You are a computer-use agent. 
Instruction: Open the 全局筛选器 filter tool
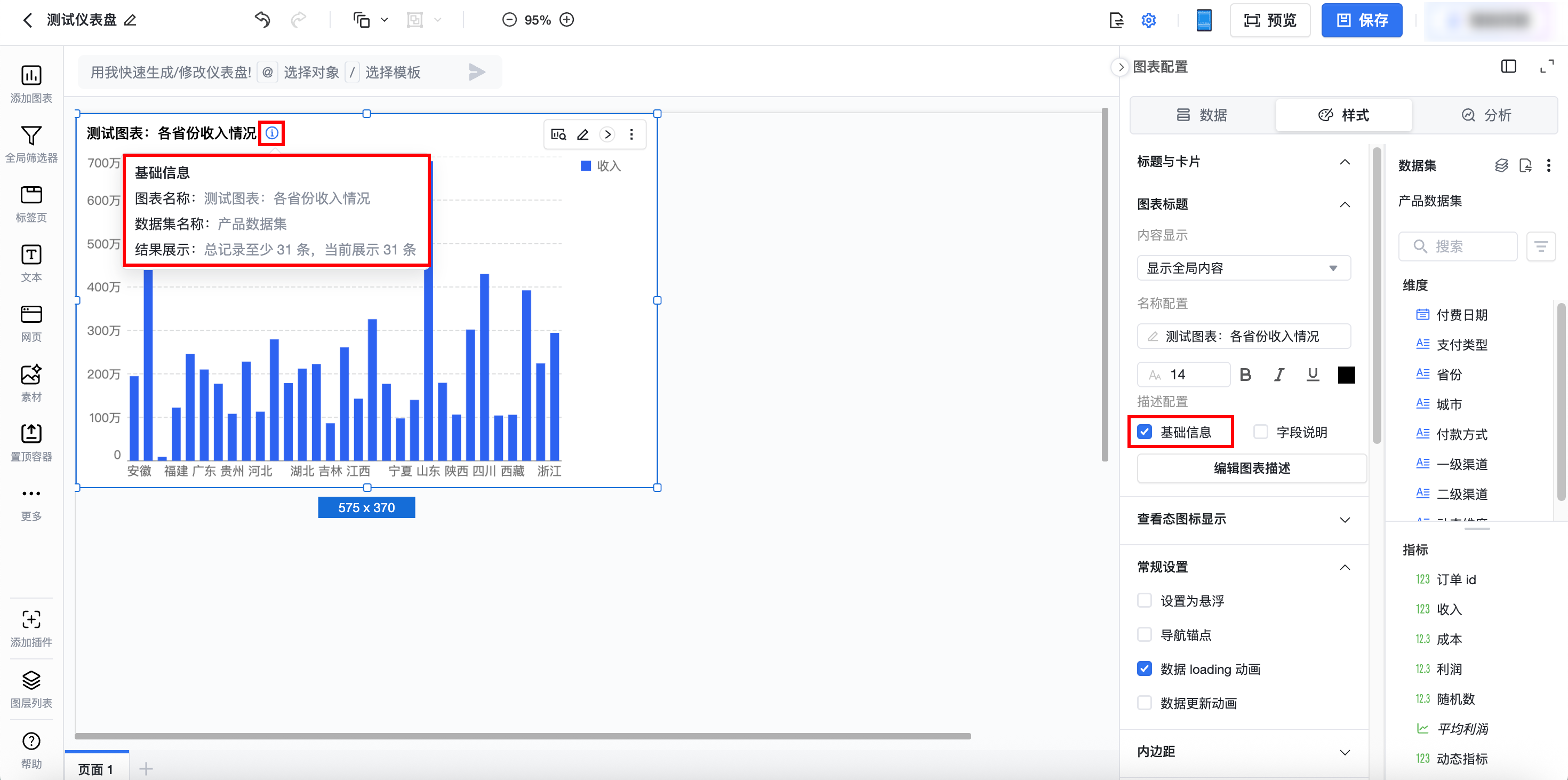tap(31, 136)
